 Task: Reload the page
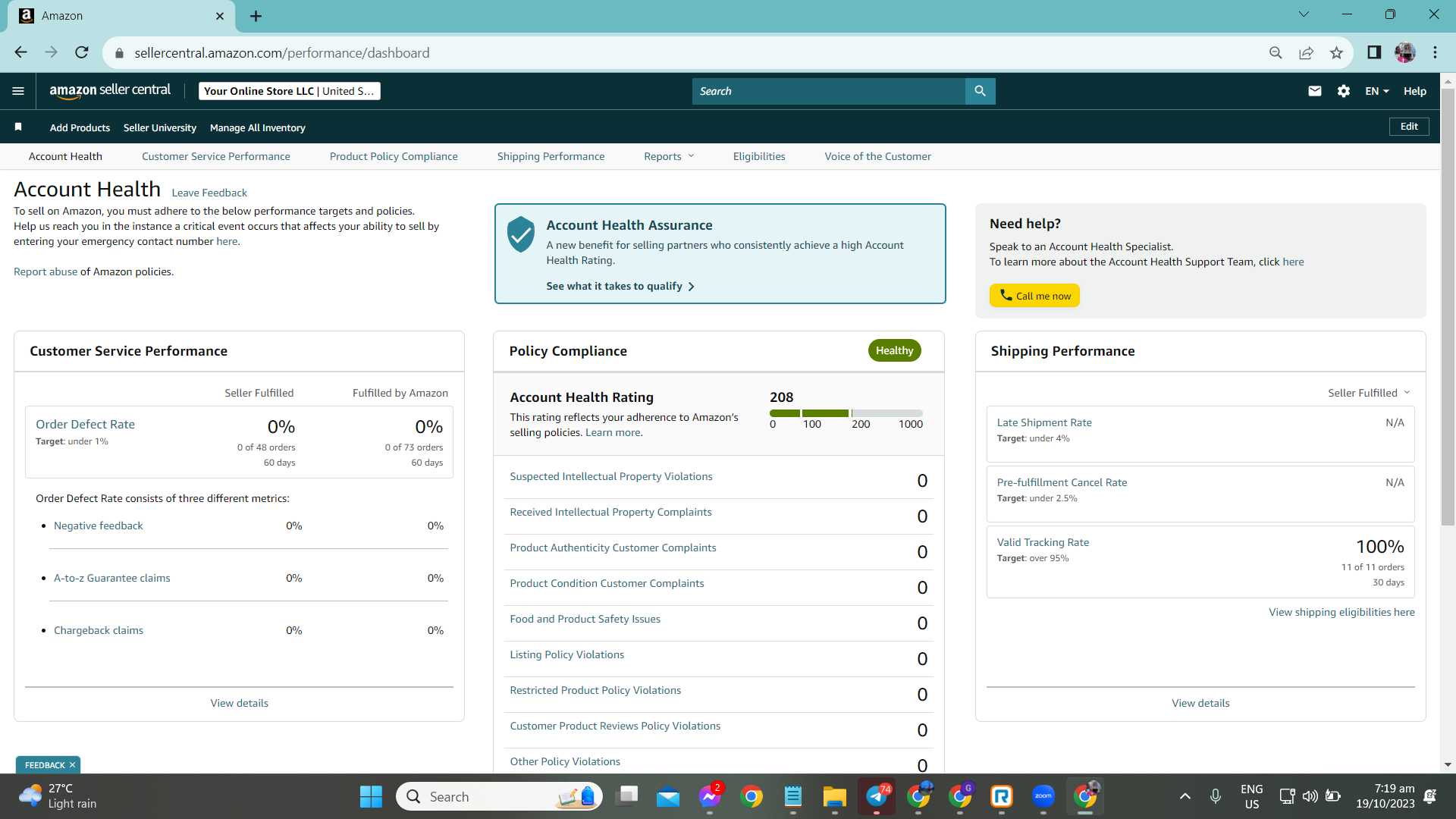tap(82, 52)
